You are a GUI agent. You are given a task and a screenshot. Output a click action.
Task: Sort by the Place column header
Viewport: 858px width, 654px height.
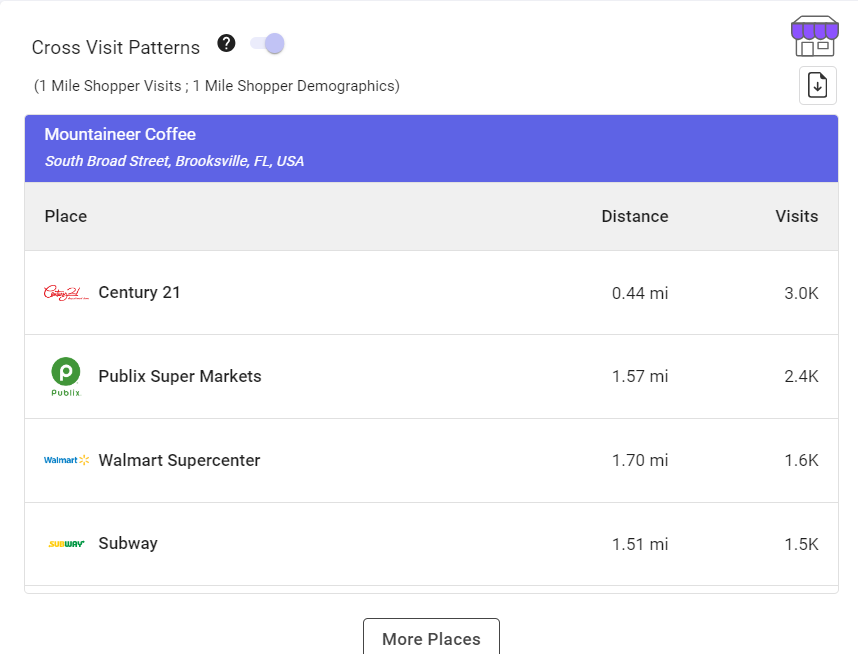(x=66, y=216)
